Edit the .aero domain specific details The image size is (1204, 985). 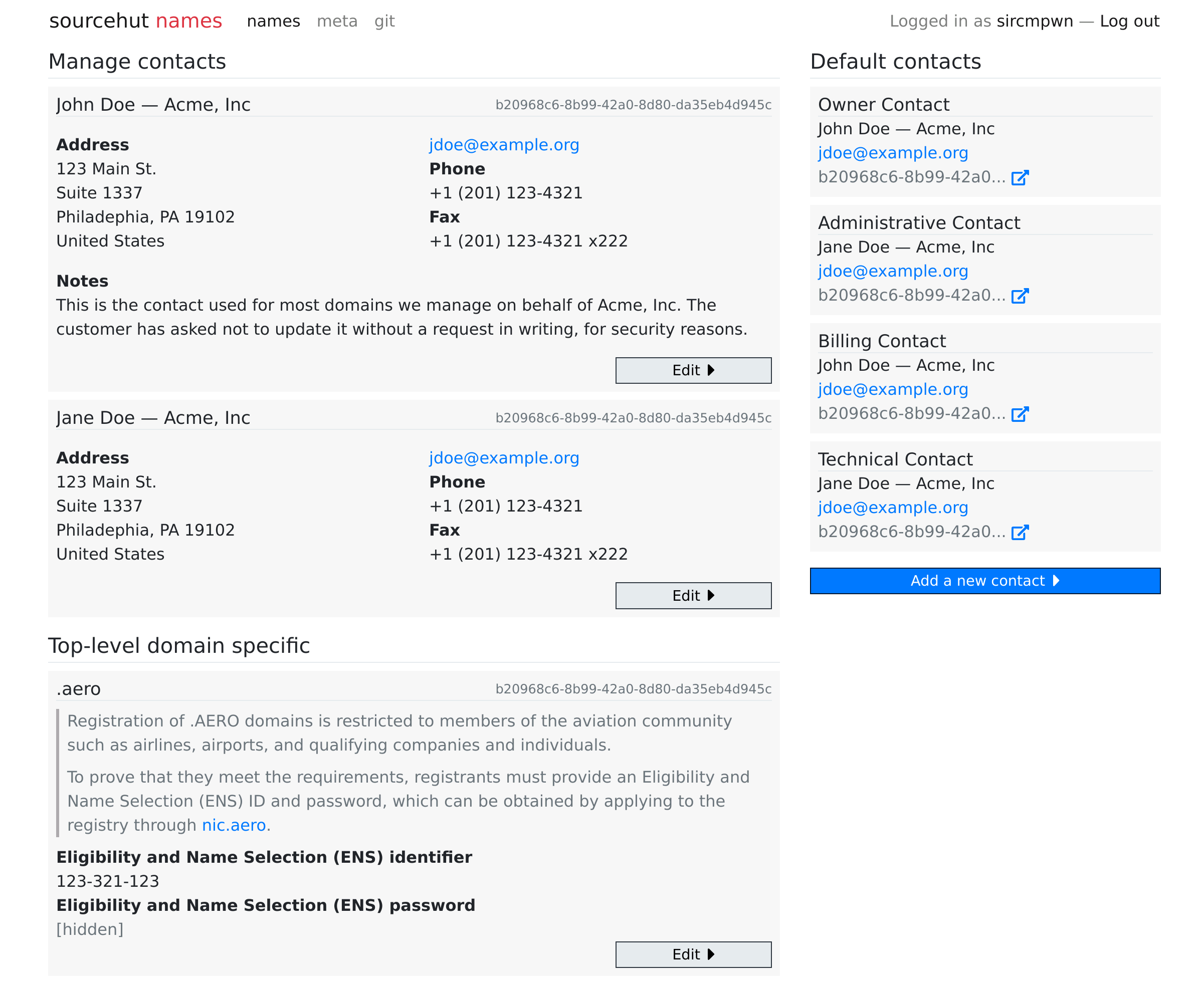[x=693, y=954]
